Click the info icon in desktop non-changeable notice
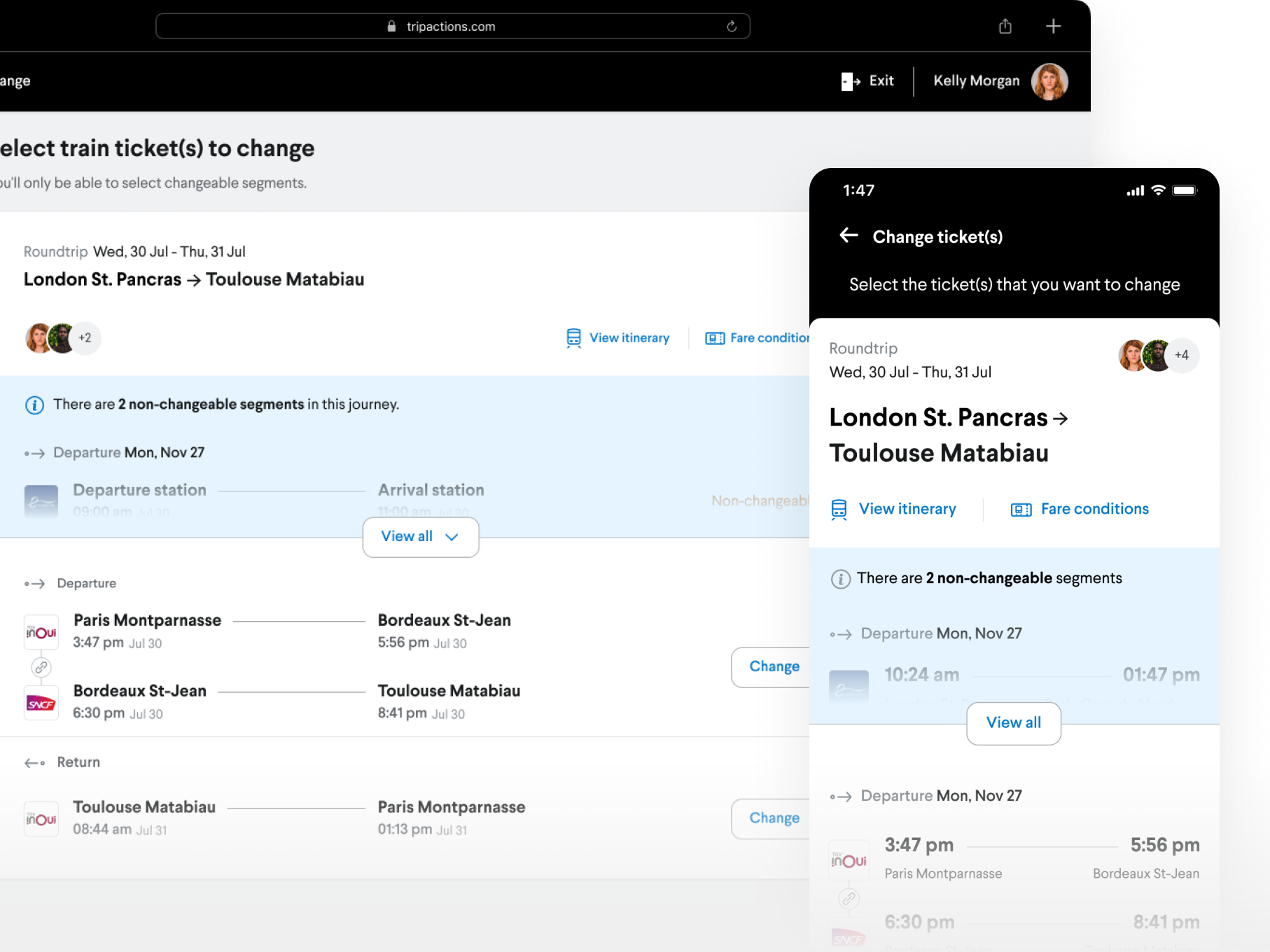The width and height of the screenshot is (1270, 952). click(x=34, y=405)
